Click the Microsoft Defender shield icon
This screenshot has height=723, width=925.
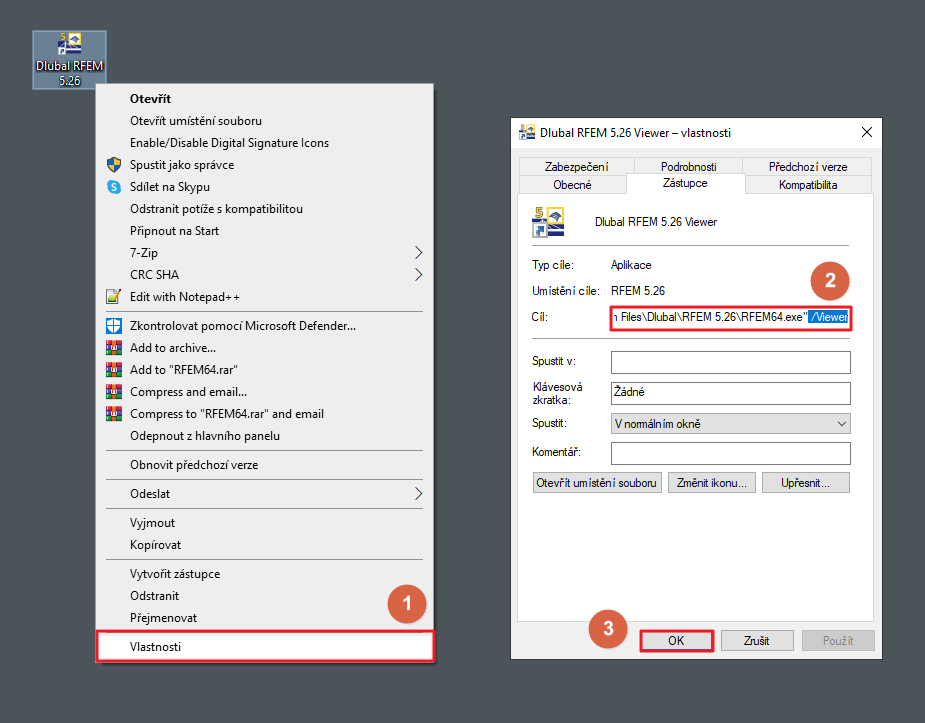(x=114, y=326)
